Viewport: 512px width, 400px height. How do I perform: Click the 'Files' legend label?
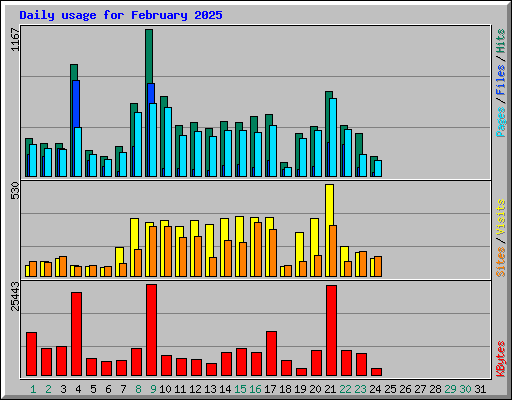point(501,80)
